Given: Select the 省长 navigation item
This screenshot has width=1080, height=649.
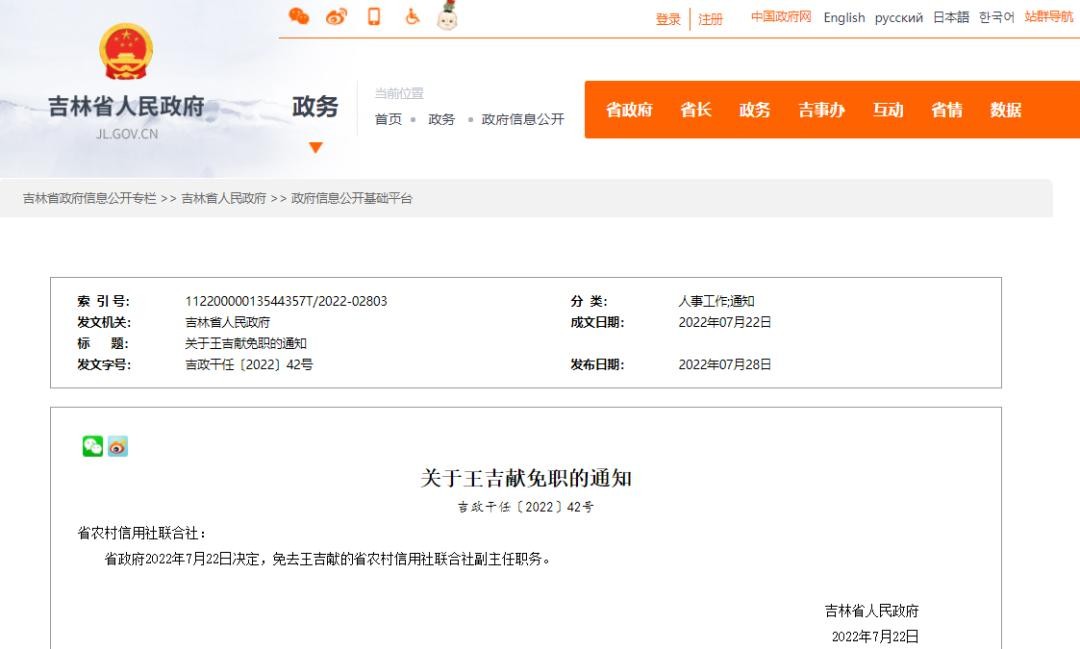Looking at the screenshot, I should pos(696,110).
